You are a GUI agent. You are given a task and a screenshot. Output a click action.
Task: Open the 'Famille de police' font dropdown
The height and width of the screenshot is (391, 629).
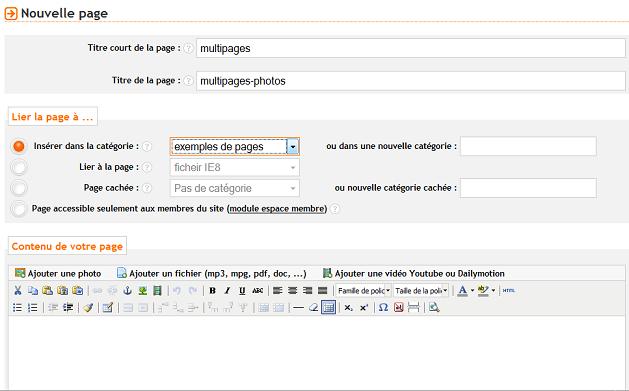point(363,290)
